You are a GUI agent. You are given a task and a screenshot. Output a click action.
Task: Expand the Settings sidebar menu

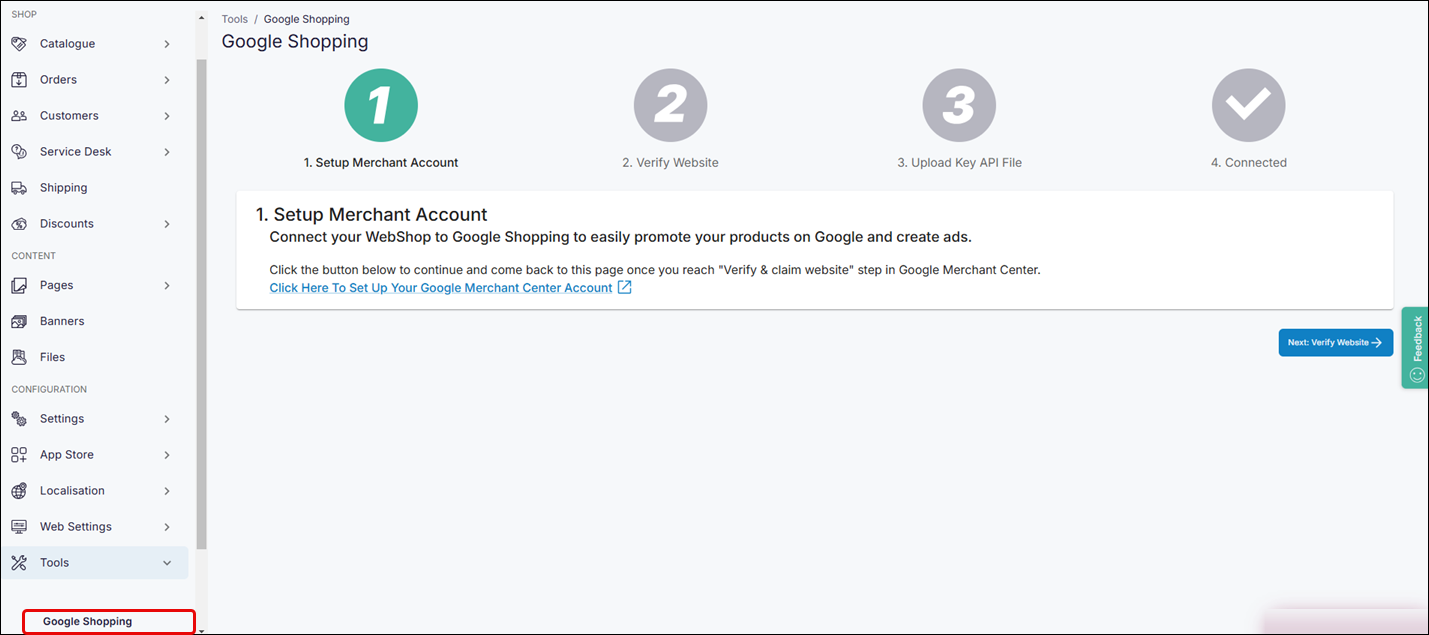[x=168, y=418]
